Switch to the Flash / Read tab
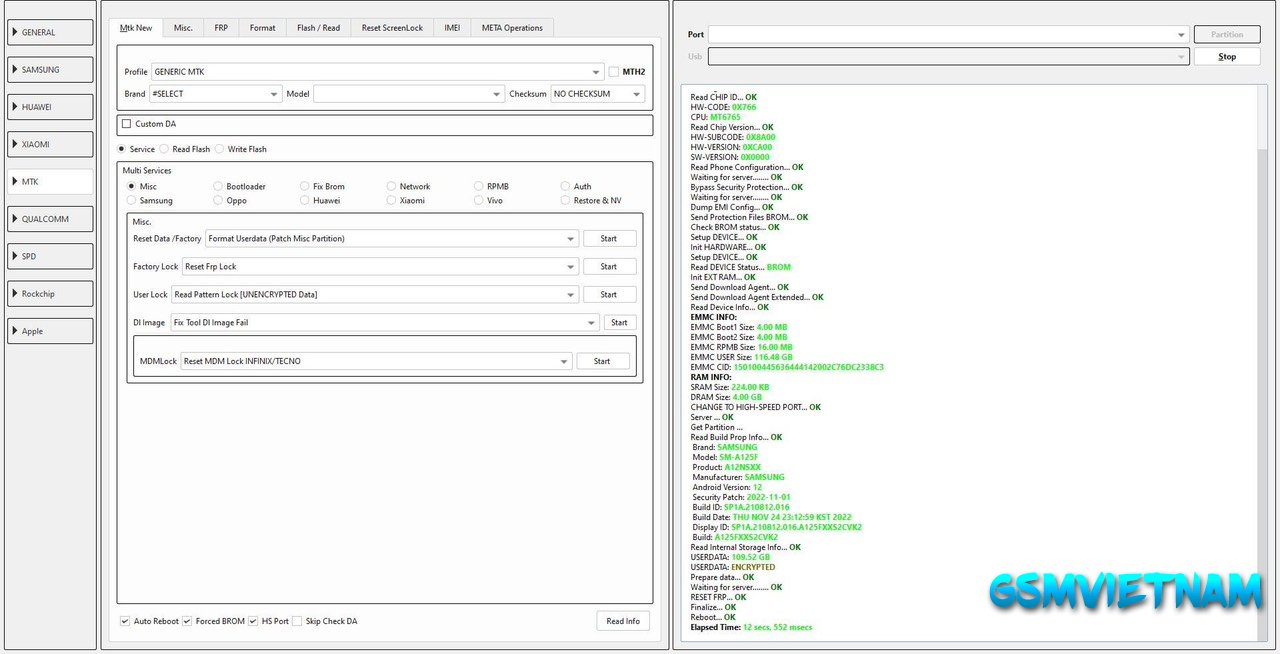This screenshot has height=654, width=1280. (319, 28)
